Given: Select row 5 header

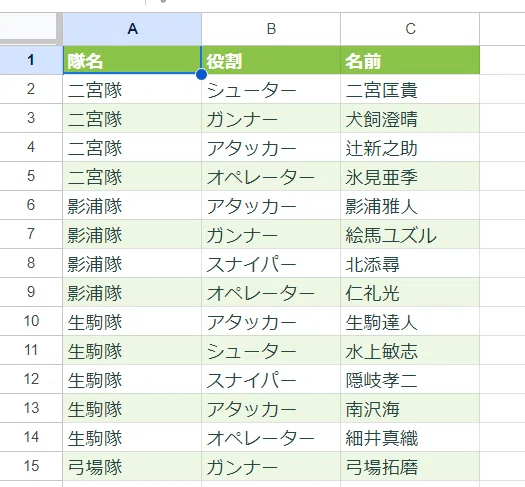Looking at the screenshot, I should pos(31,176).
